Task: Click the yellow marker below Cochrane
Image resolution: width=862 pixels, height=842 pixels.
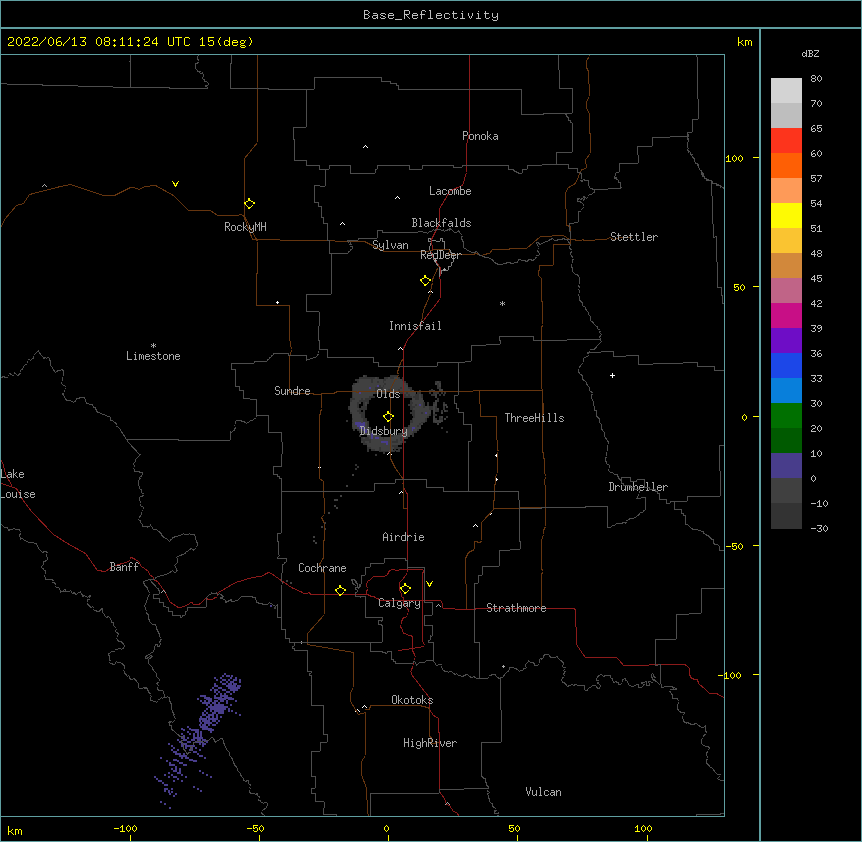Action: pos(340,590)
